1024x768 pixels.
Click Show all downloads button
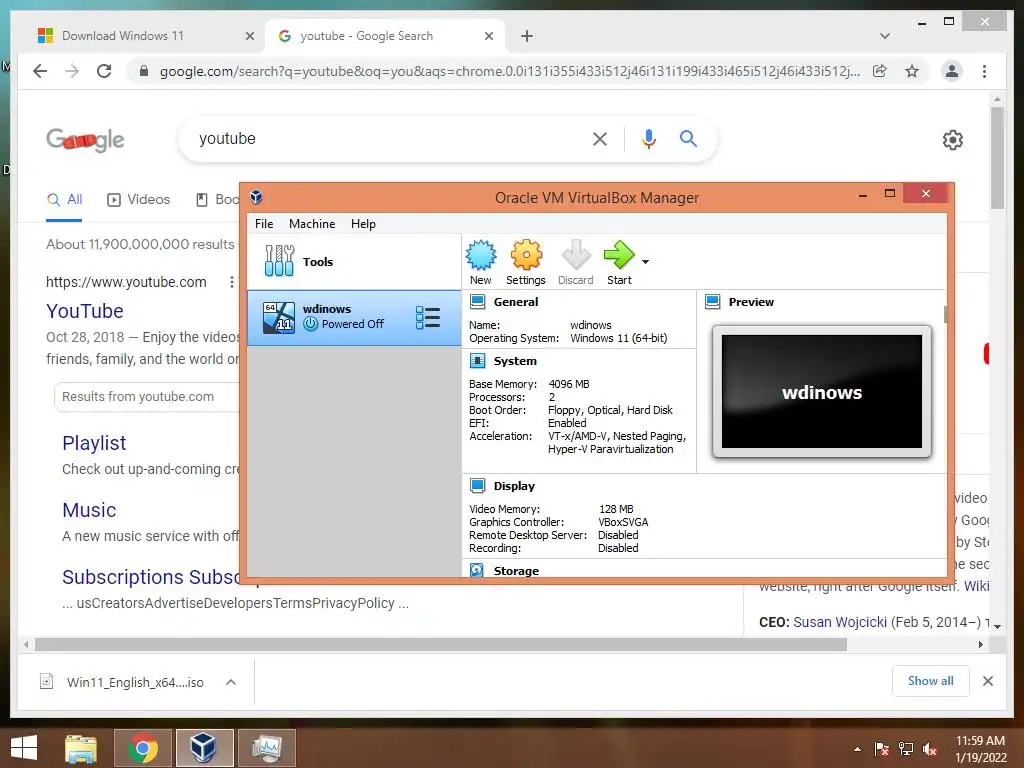tap(931, 681)
